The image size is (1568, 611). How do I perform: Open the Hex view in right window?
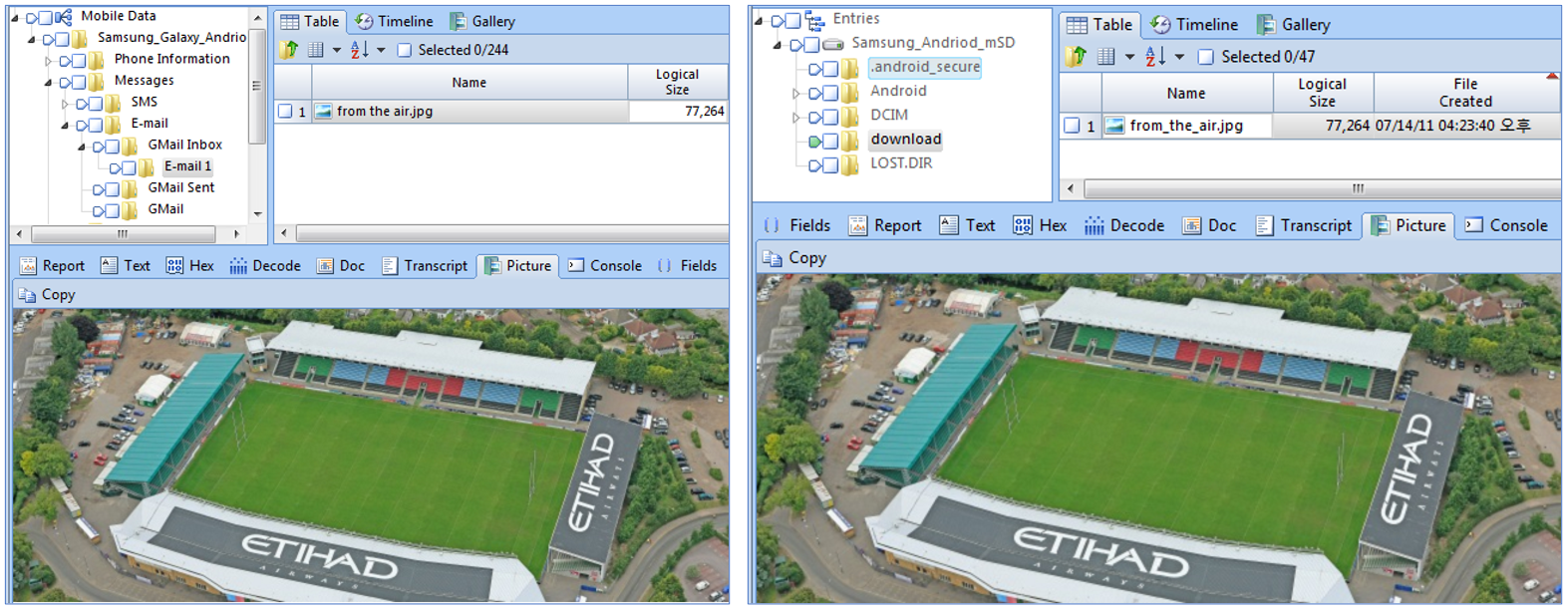[1041, 226]
